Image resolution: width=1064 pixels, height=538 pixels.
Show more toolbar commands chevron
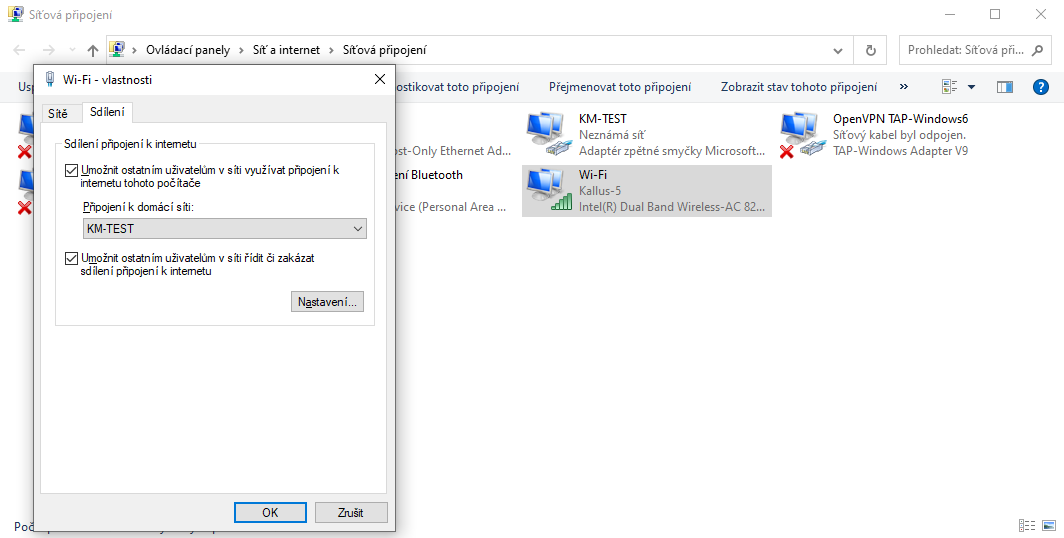point(903,87)
